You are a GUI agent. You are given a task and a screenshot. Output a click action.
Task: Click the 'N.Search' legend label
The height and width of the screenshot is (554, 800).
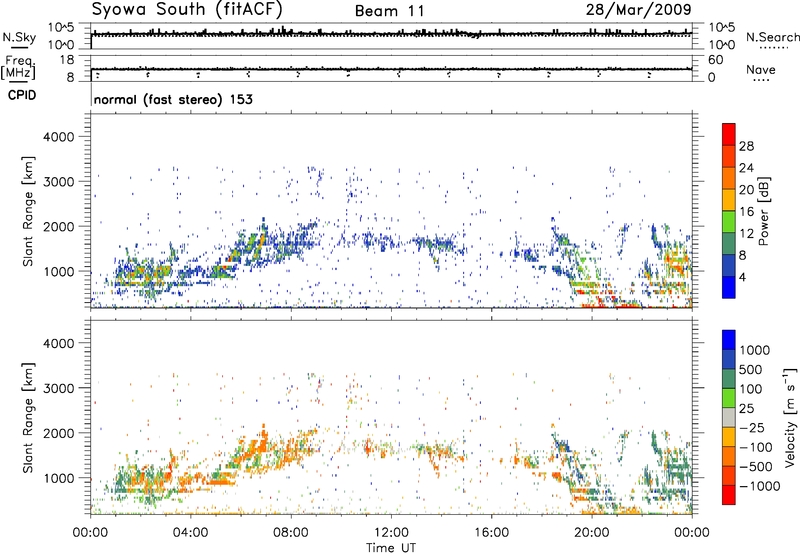click(772, 37)
